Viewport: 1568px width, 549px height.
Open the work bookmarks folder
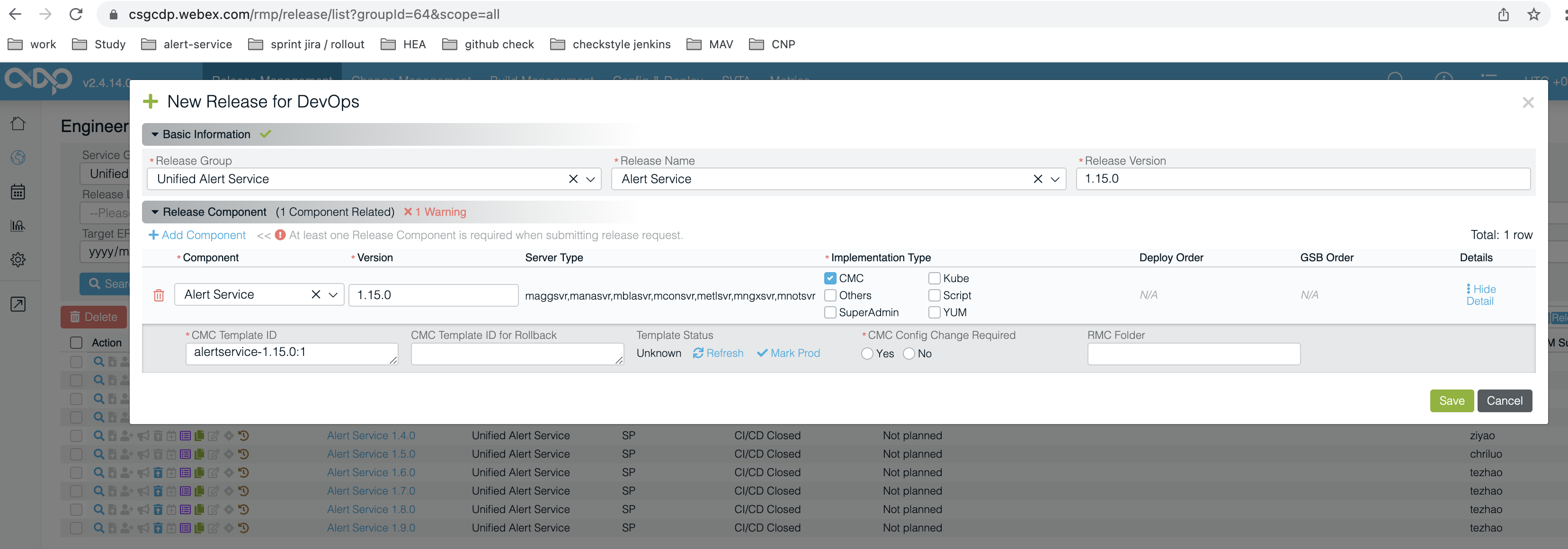(32, 44)
